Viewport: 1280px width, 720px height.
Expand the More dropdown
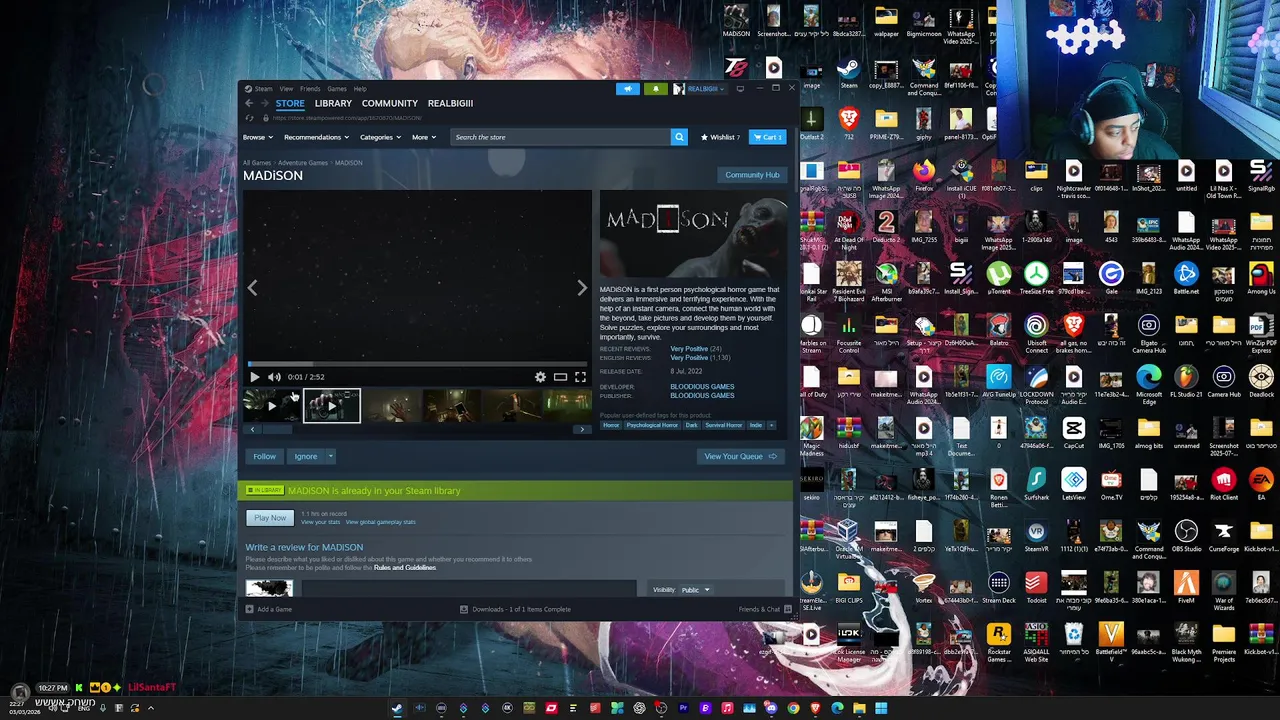423,137
